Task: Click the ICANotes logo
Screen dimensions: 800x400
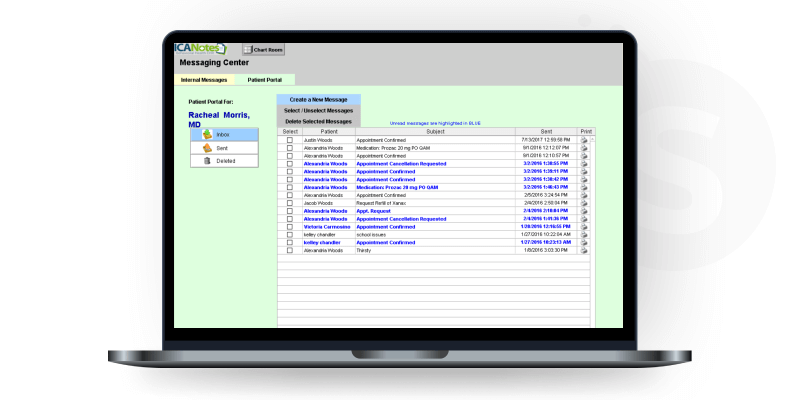Action: [x=200, y=47]
